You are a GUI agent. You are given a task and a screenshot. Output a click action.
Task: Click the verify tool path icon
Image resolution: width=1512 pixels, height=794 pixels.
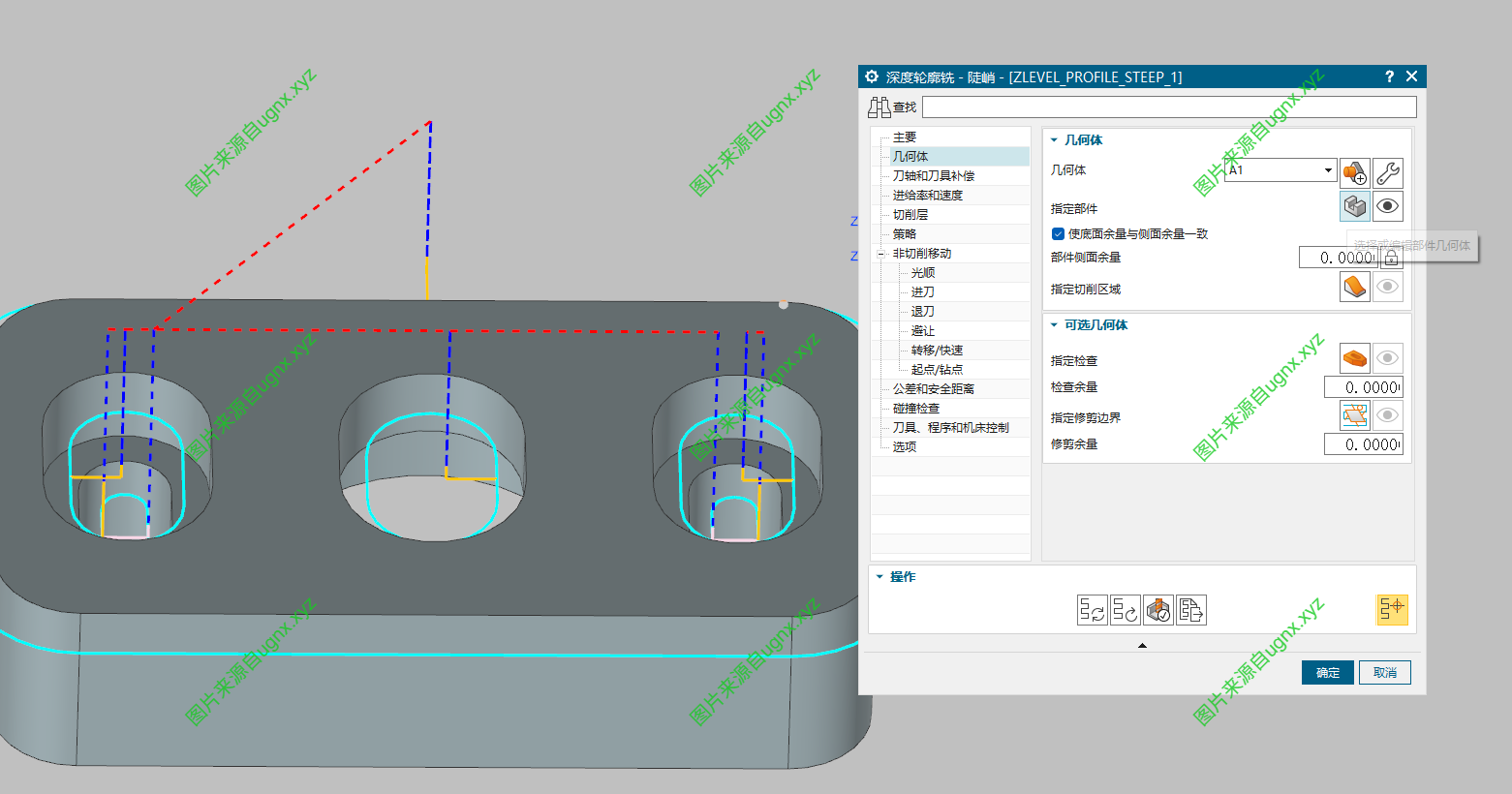[x=1158, y=610]
